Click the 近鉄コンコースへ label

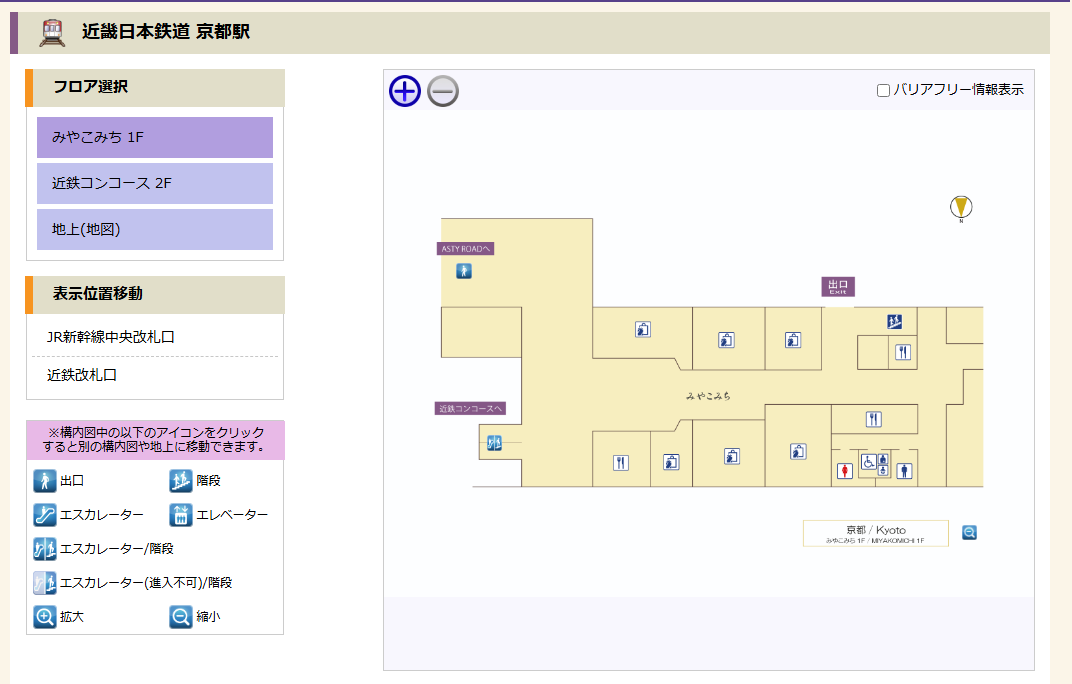pyautogui.click(x=470, y=408)
